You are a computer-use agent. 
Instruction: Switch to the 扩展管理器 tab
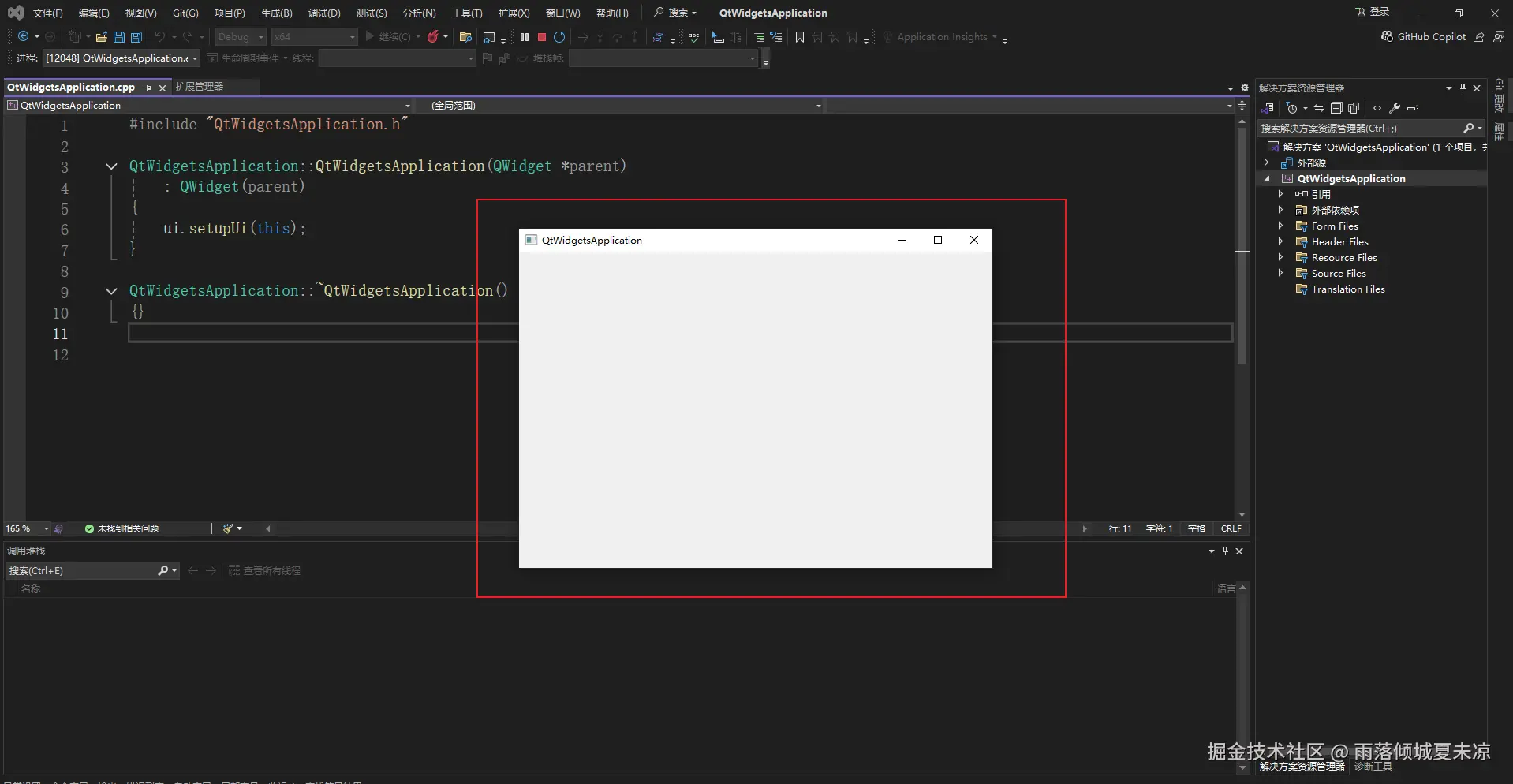click(200, 87)
